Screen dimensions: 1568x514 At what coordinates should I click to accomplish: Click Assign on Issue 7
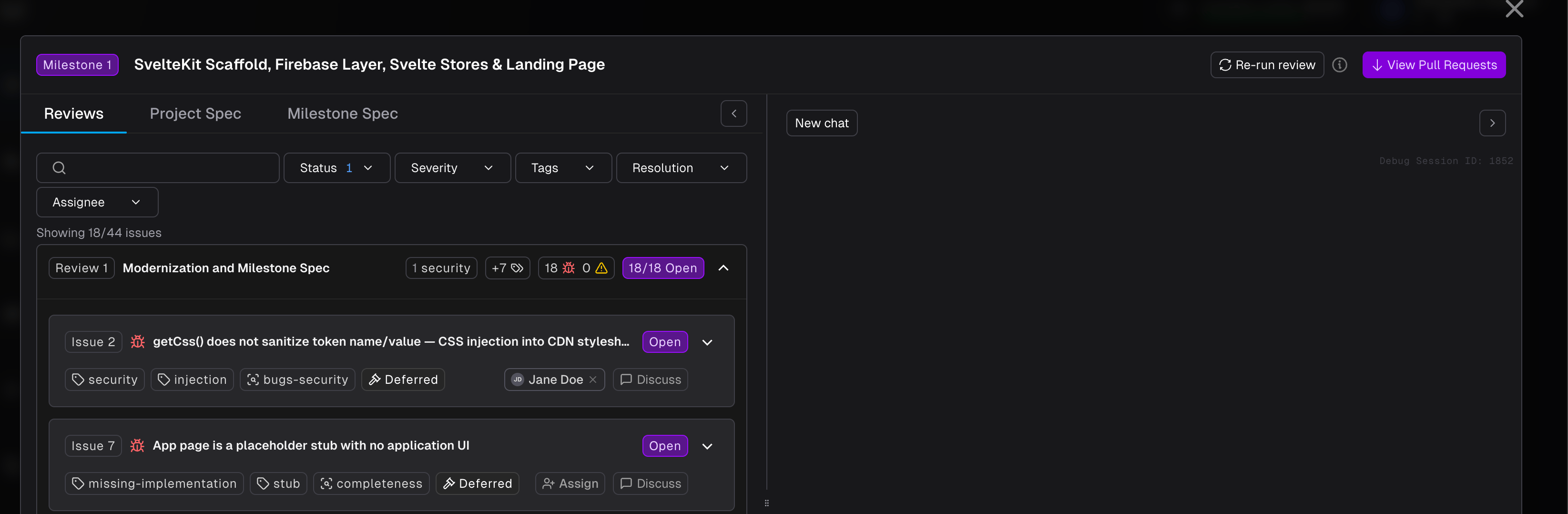point(570,483)
